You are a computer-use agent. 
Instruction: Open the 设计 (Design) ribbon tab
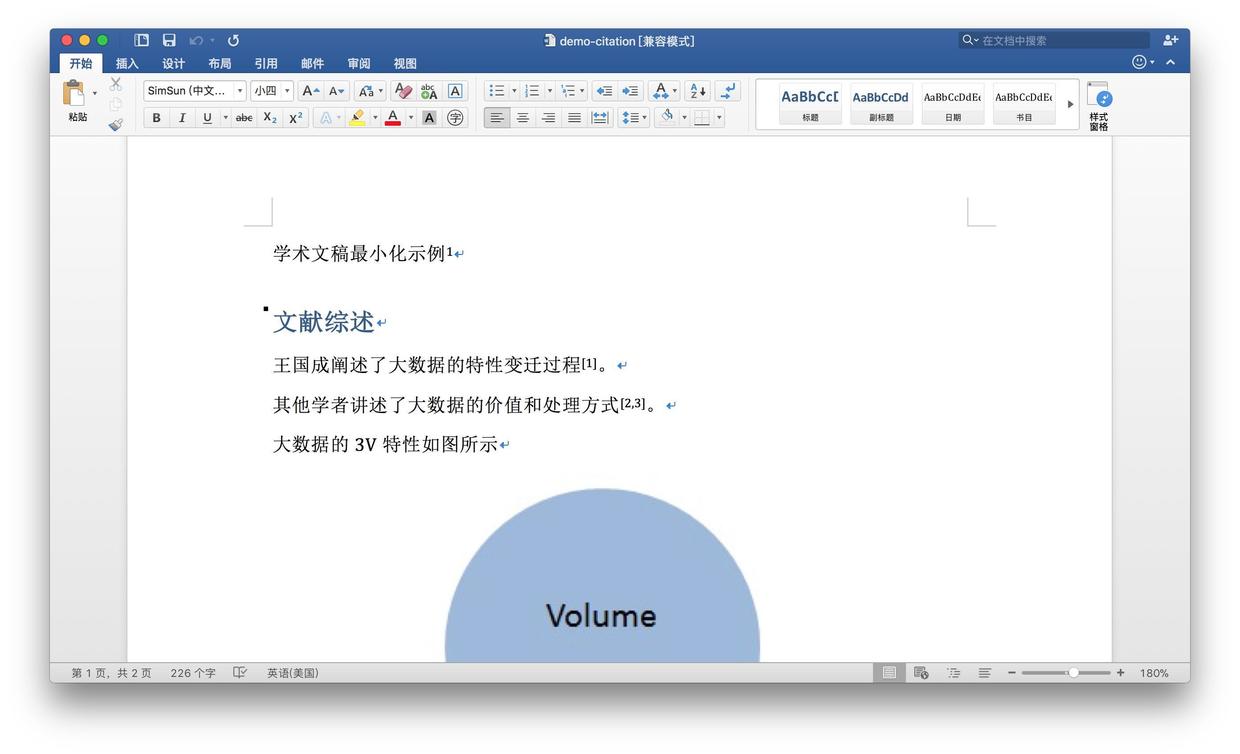click(173, 63)
